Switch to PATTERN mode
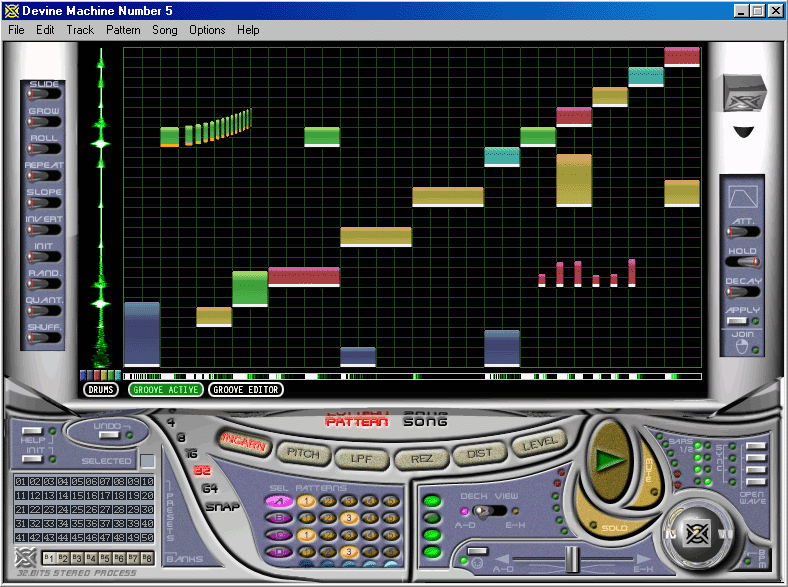 coord(357,422)
